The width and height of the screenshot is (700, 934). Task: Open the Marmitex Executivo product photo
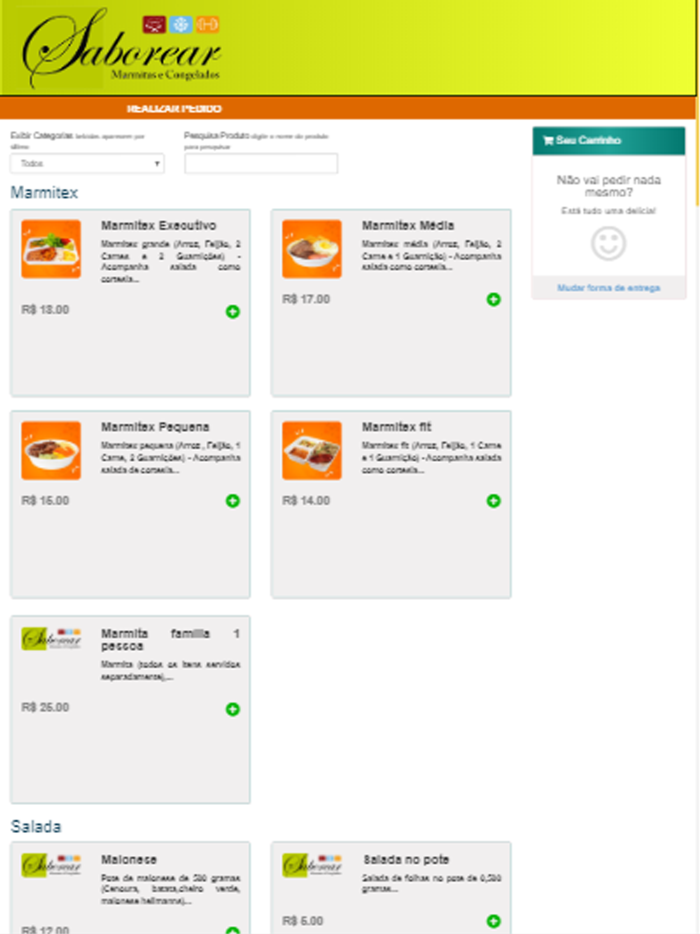pyautogui.click(x=51, y=249)
